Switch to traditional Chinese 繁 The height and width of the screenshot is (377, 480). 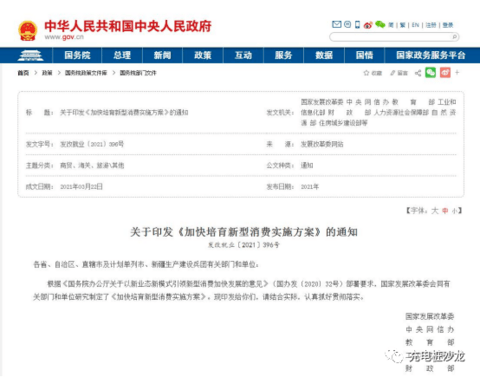click(x=403, y=25)
